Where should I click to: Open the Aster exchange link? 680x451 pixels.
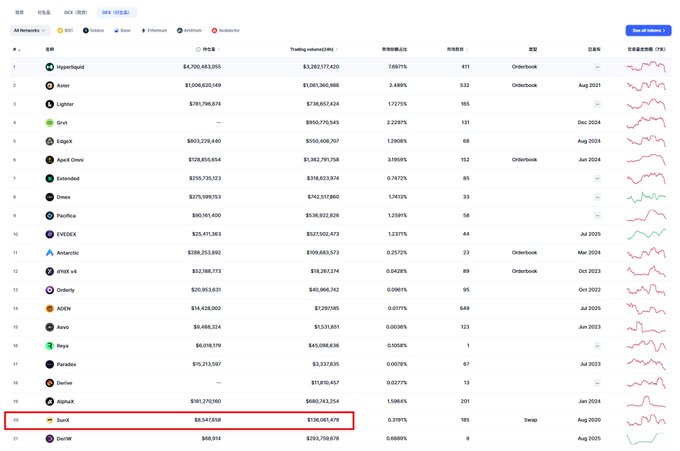point(63,85)
